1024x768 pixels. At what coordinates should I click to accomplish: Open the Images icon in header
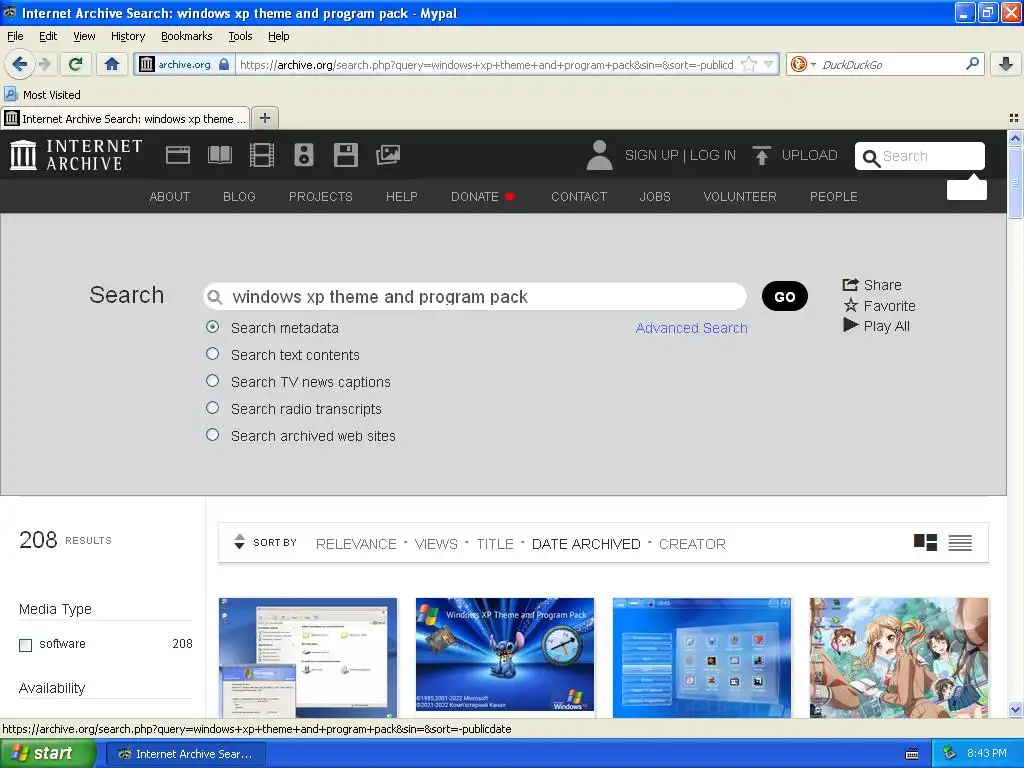(x=388, y=155)
